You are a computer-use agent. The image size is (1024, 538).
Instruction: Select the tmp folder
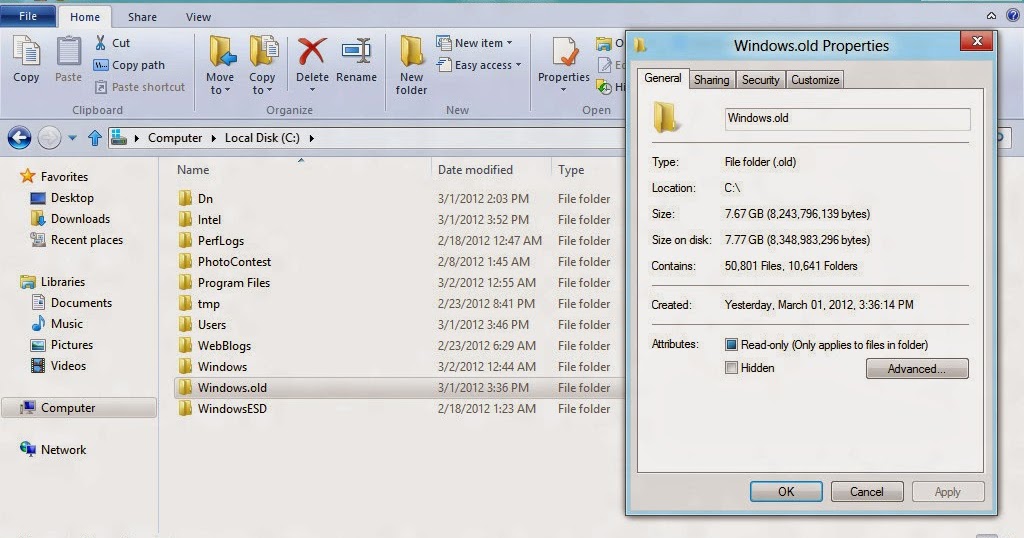[398, 304]
